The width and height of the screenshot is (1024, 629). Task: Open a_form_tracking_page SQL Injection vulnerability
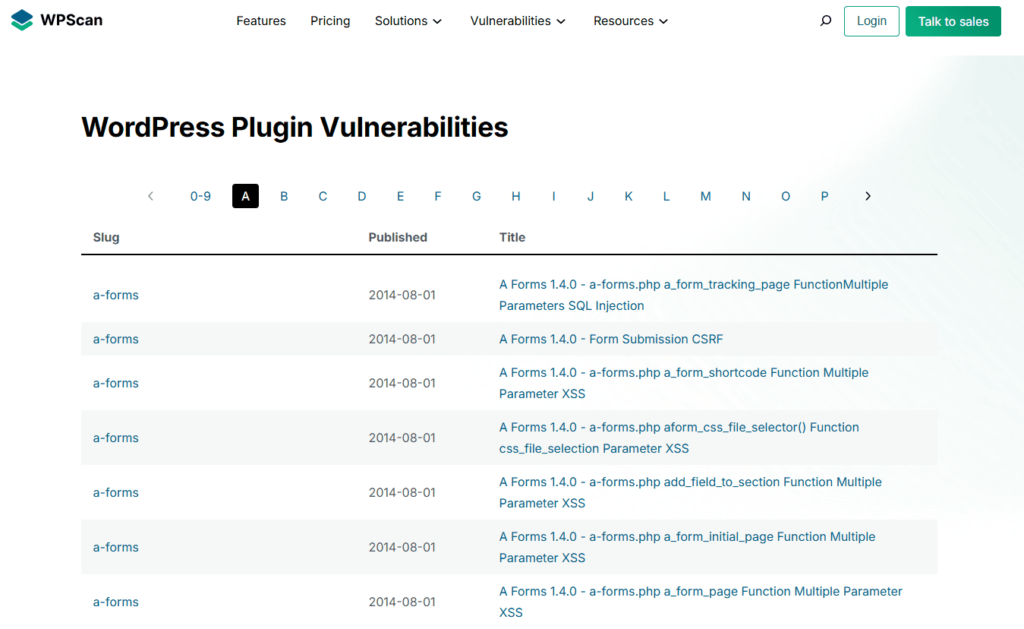tap(694, 295)
